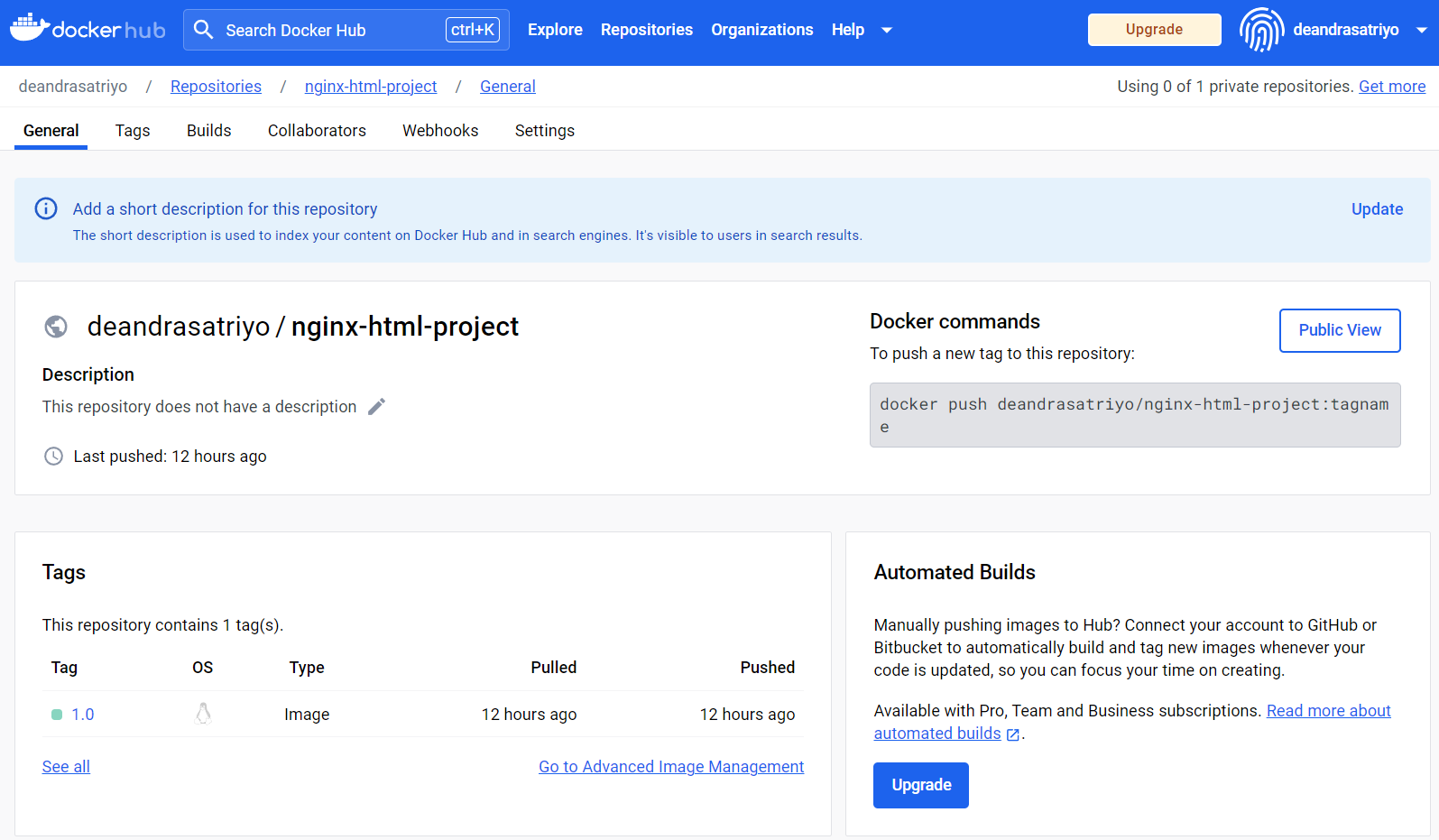The image size is (1439, 840).
Task: Open Repositories in the top navigation
Action: coord(647,30)
